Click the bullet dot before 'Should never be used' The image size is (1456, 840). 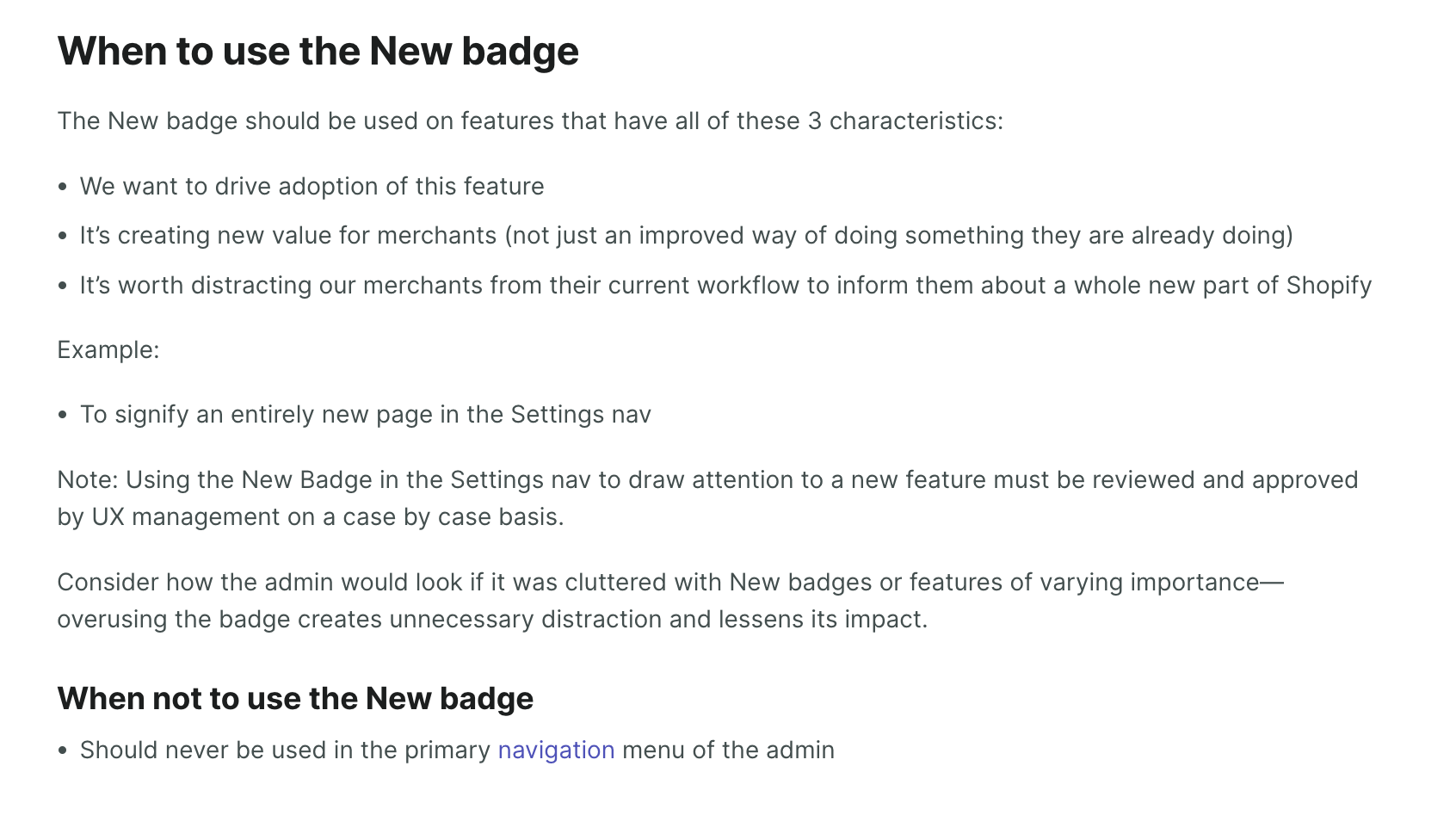(63, 750)
